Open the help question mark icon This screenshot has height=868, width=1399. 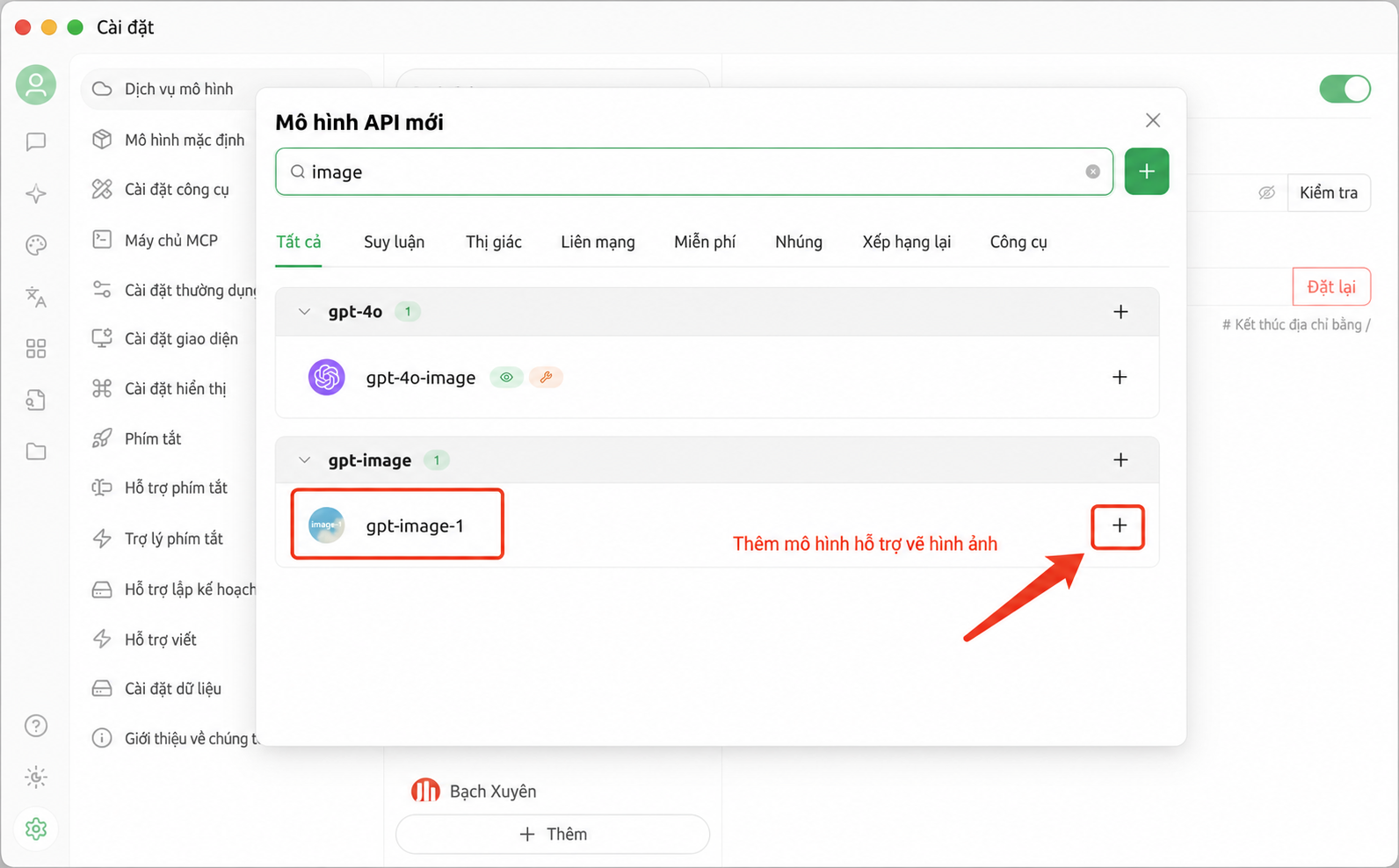(x=36, y=726)
